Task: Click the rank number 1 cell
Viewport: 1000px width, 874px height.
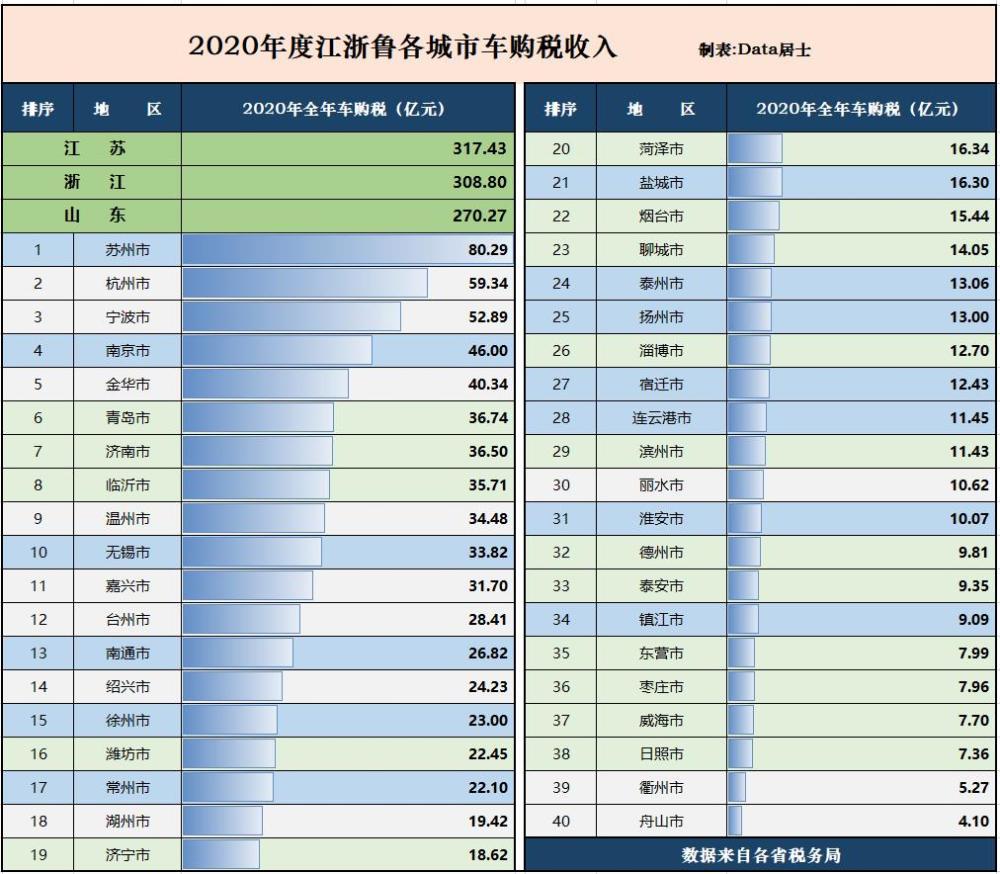Action: 38,249
